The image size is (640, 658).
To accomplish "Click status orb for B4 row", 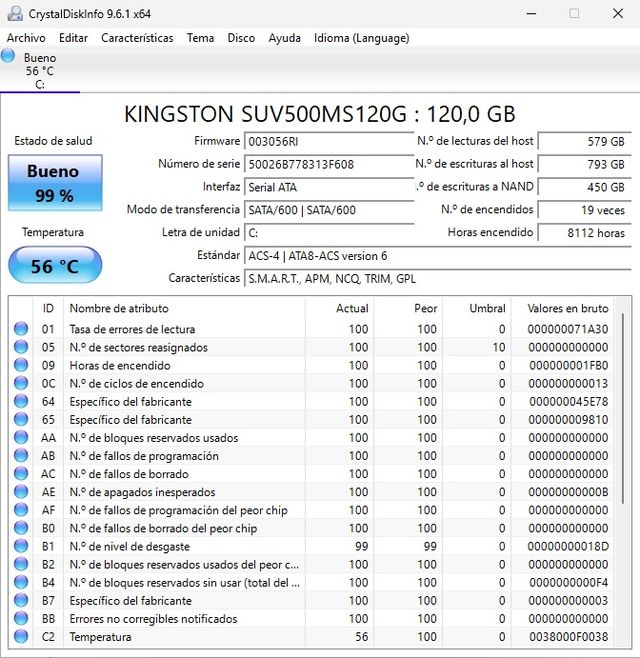I will point(21,582).
